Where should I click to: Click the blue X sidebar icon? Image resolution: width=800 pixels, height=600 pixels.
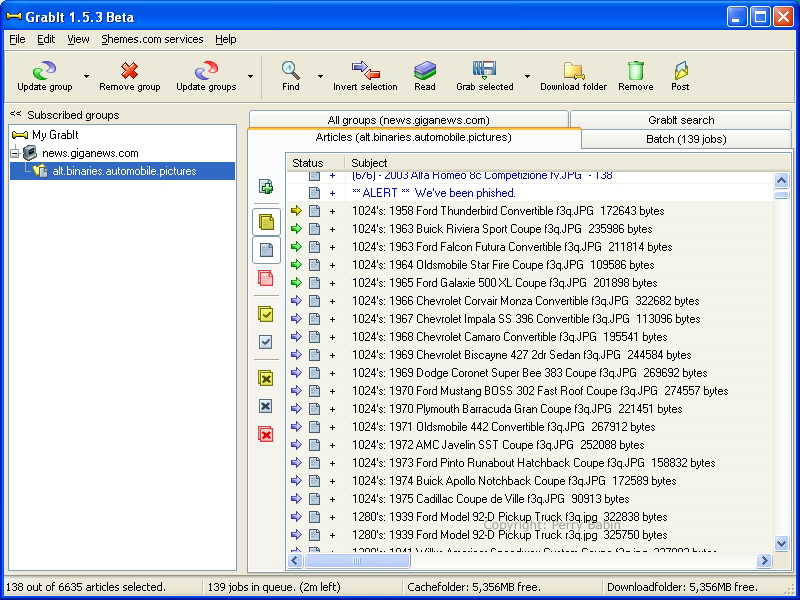click(266, 406)
